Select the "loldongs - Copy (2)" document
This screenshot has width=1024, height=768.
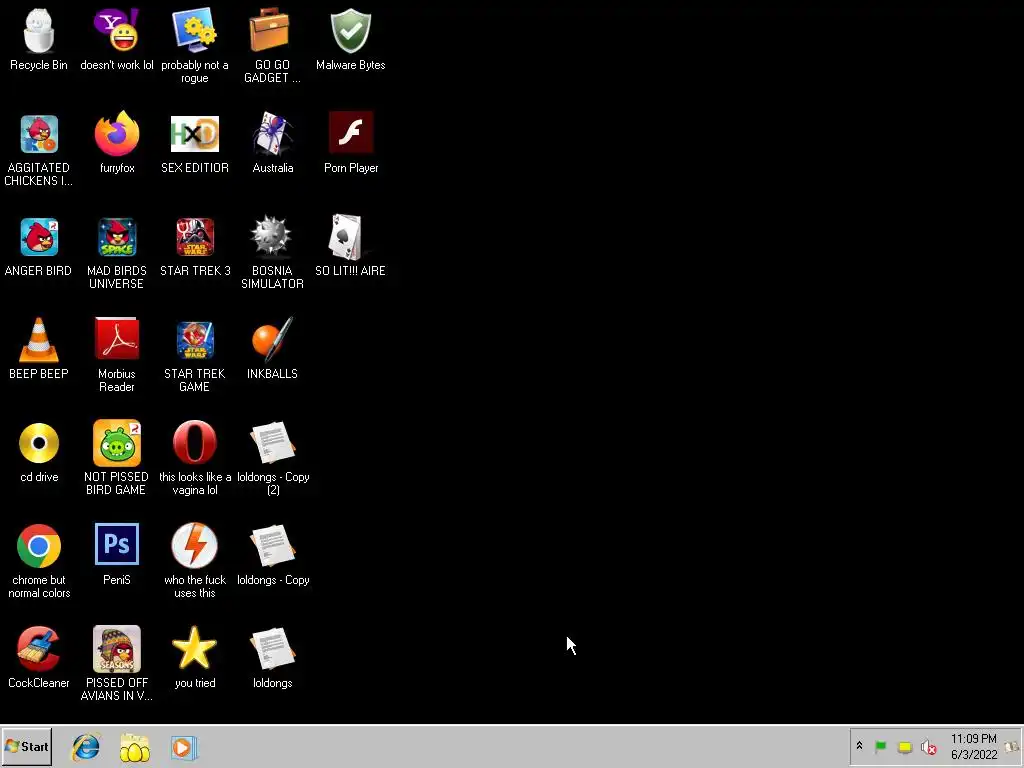tap(272, 443)
